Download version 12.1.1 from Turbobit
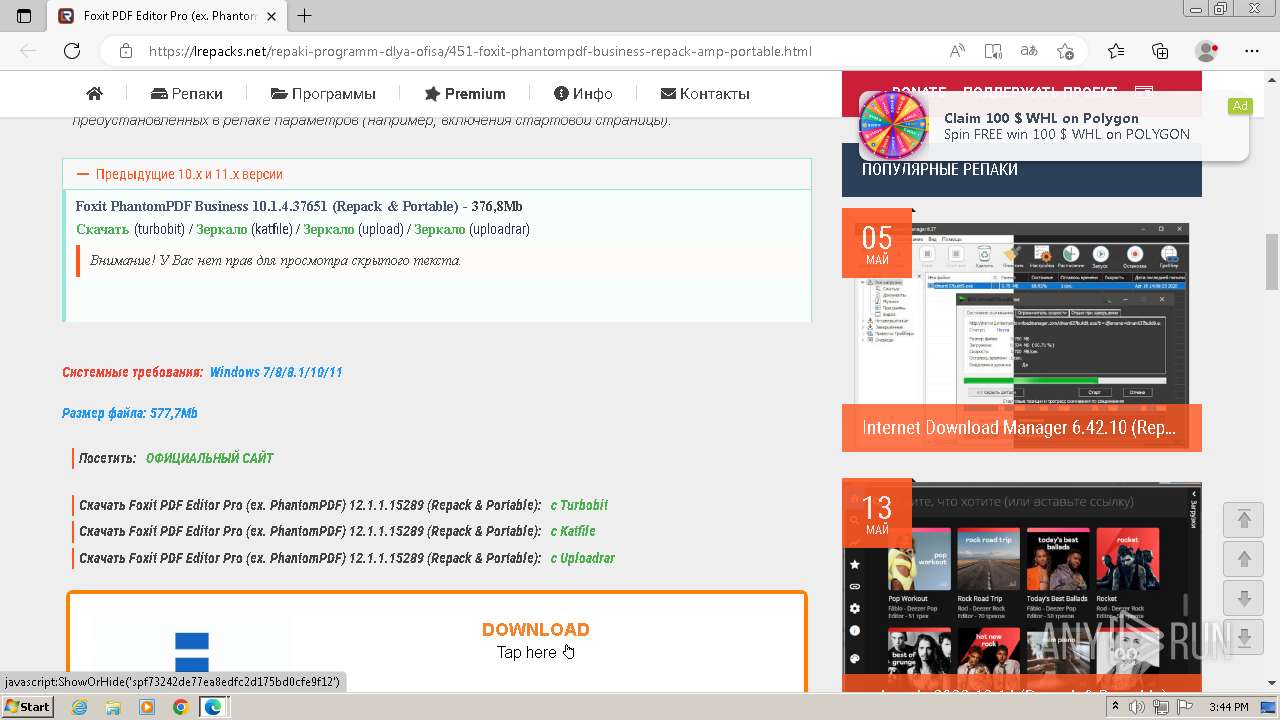 click(x=579, y=505)
